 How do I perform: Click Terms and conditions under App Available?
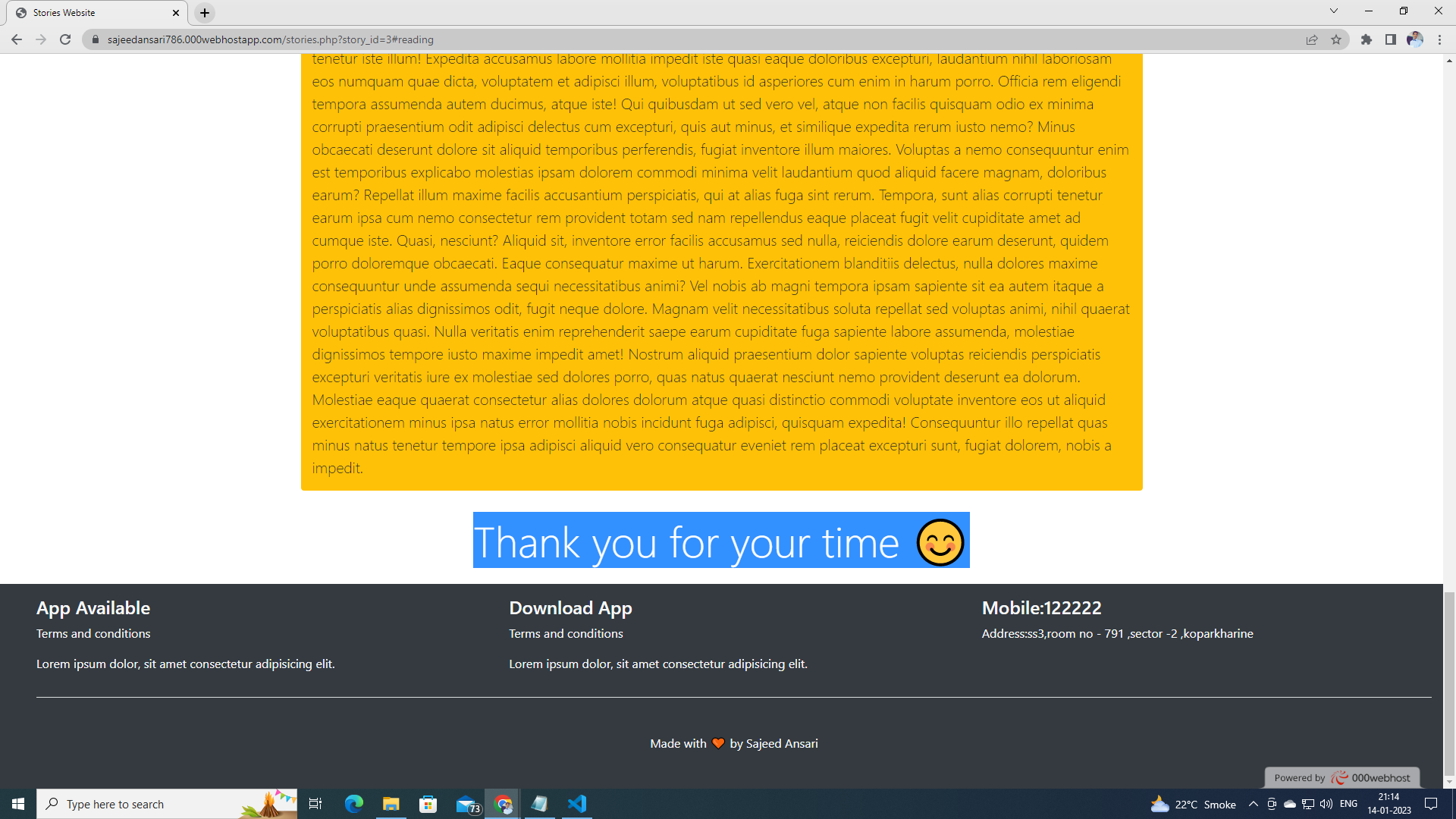93,633
